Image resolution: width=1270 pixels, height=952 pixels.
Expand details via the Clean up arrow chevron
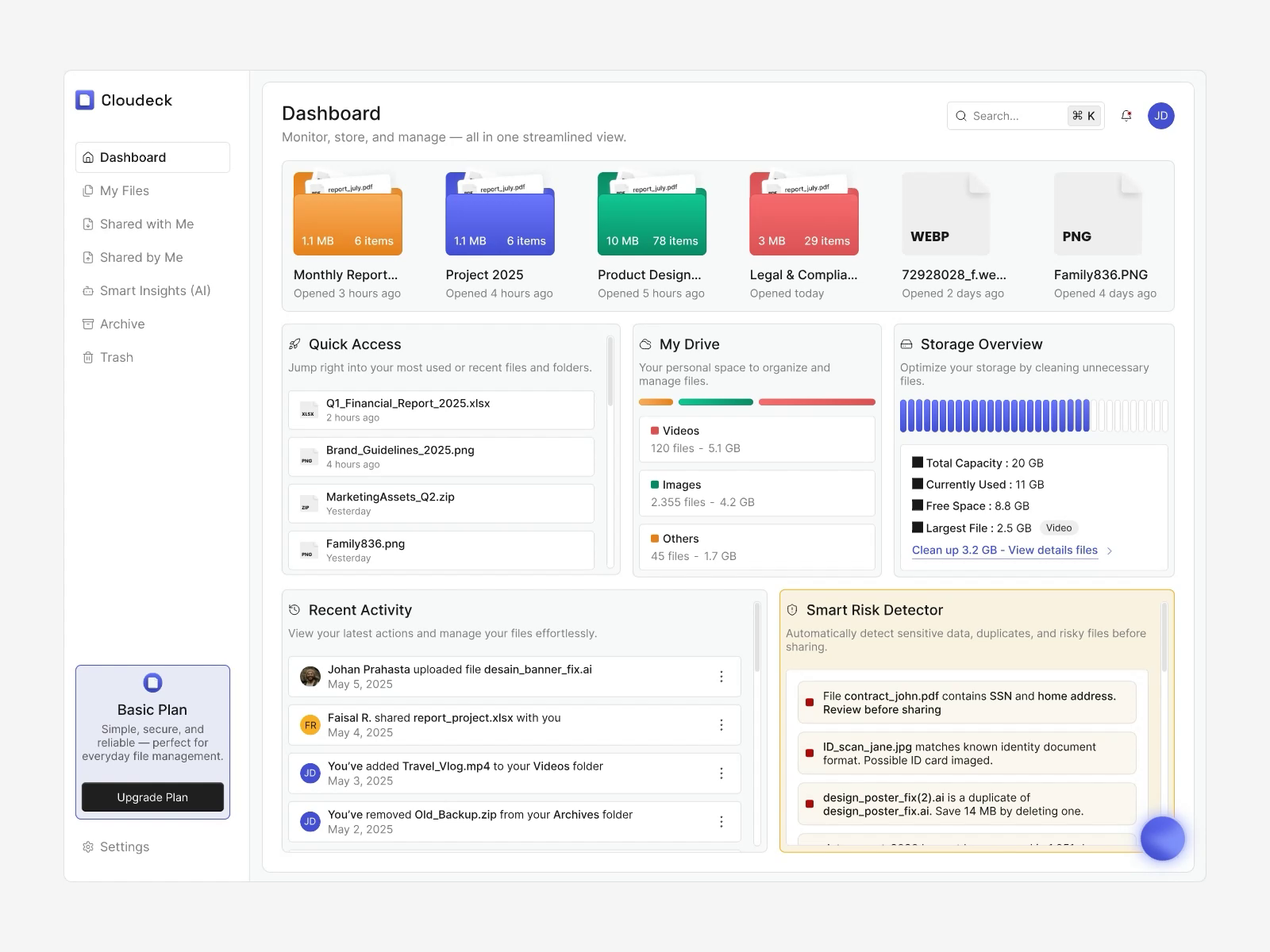pos(1109,551)
